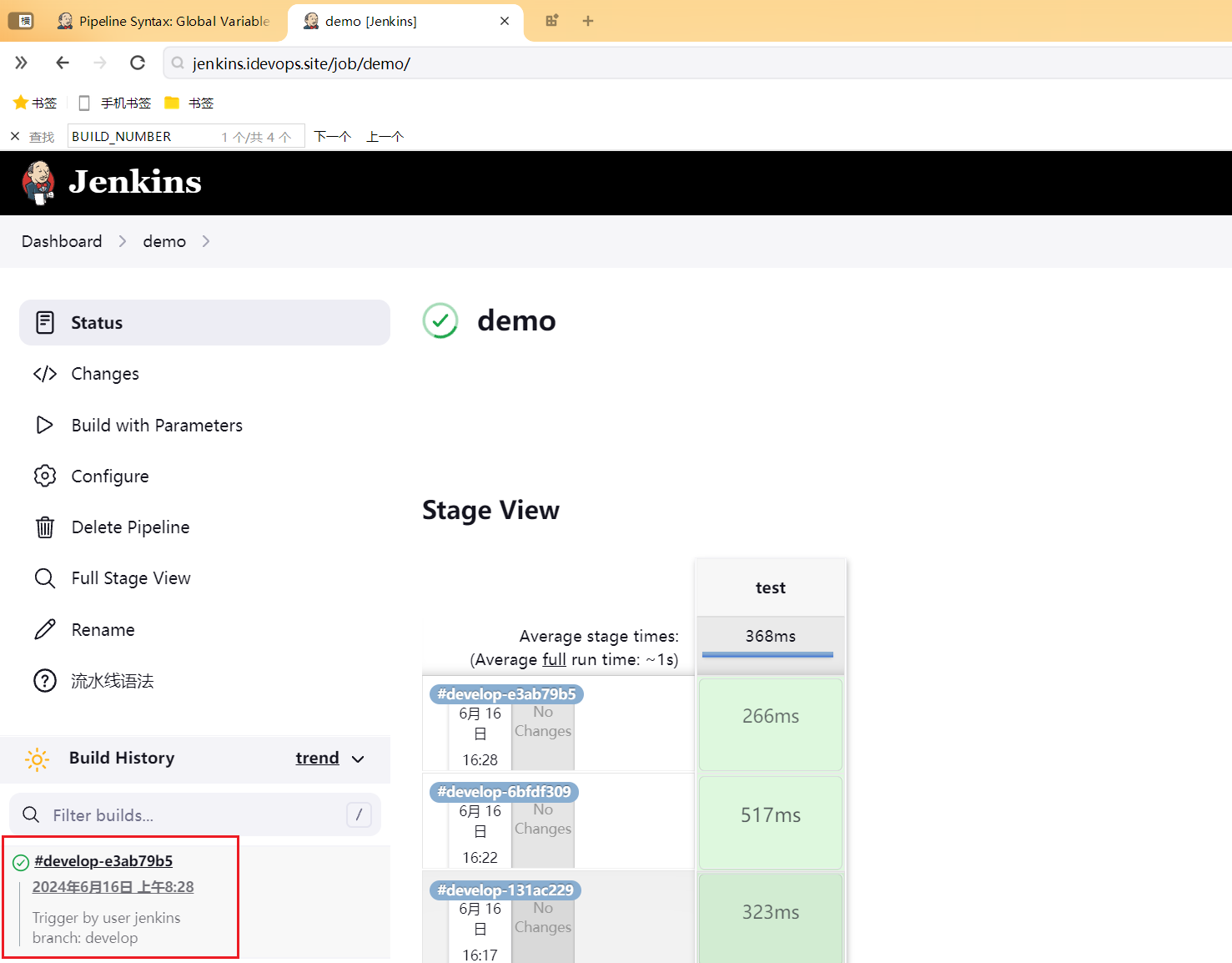This screenshot has height=963, width=1232.
Task: Focus the Filter builds search field
Action: tap(195, 815)
